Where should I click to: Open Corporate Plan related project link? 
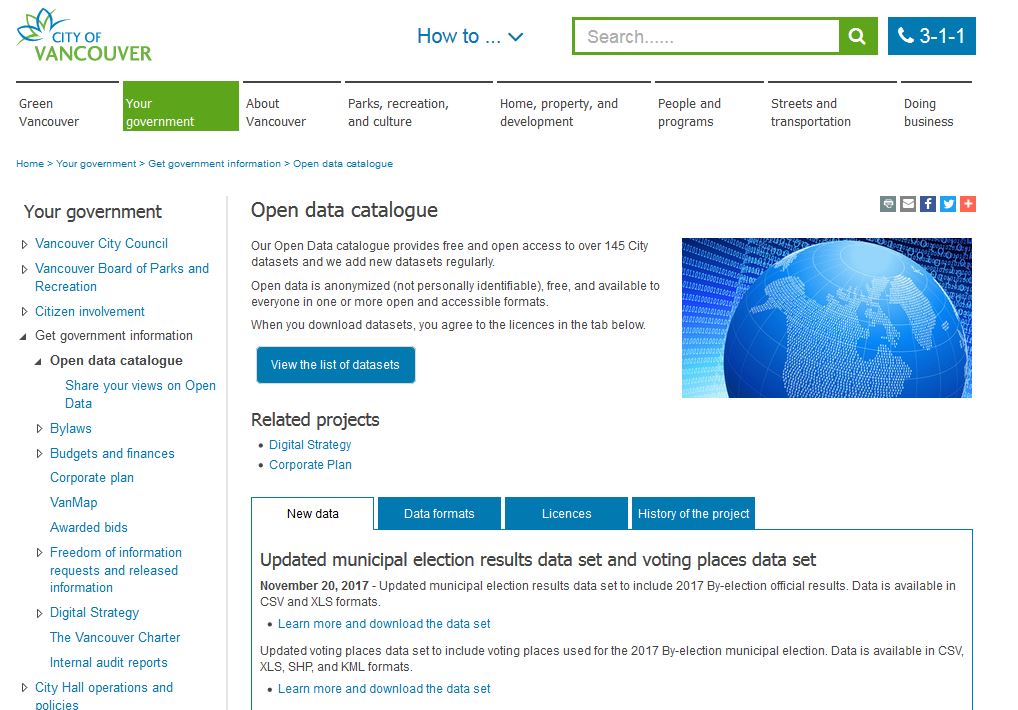pyautogui.click(x=310, y=465)
